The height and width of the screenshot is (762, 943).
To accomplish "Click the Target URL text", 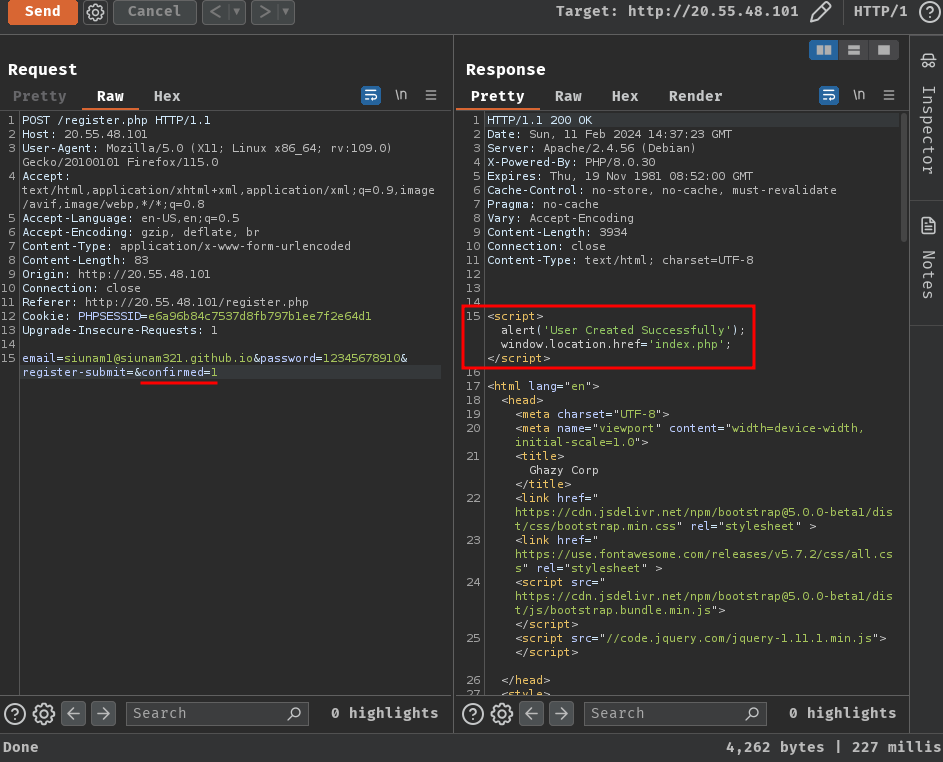I will 713,11.
